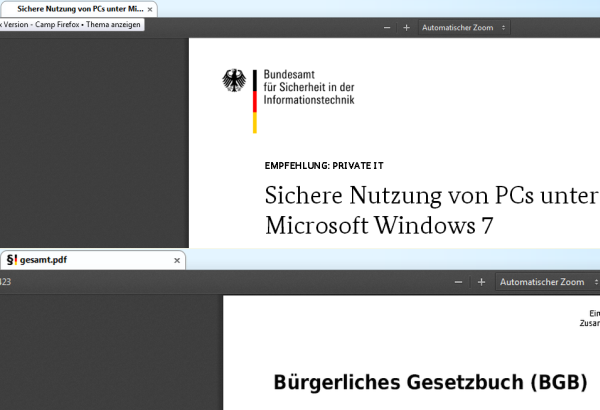
Task: Click the 'Microsoft Windows 7' title line
Action: [x=379, y=225]
